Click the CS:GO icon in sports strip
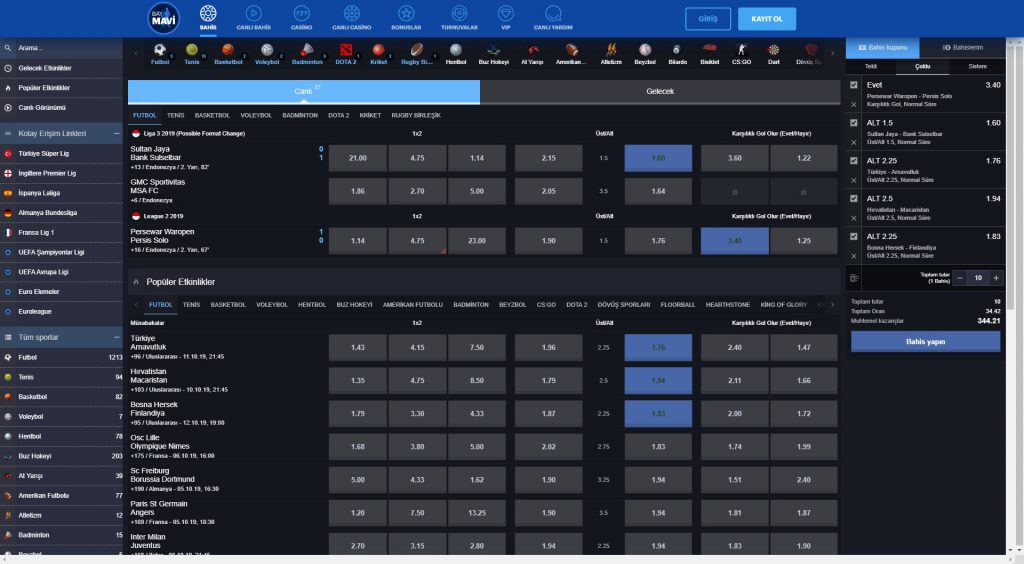Screen dimensions: 1024x564 tap(741, 49)
